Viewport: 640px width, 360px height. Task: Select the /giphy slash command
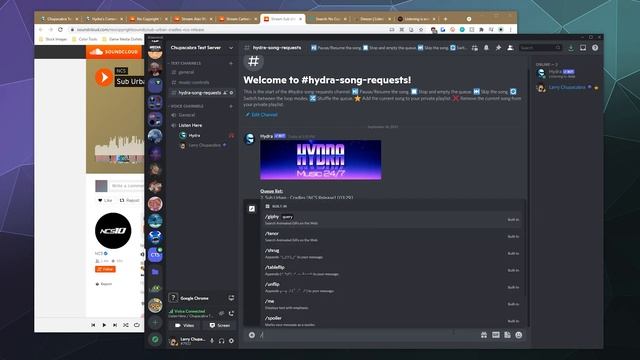[x=392, y=220]
